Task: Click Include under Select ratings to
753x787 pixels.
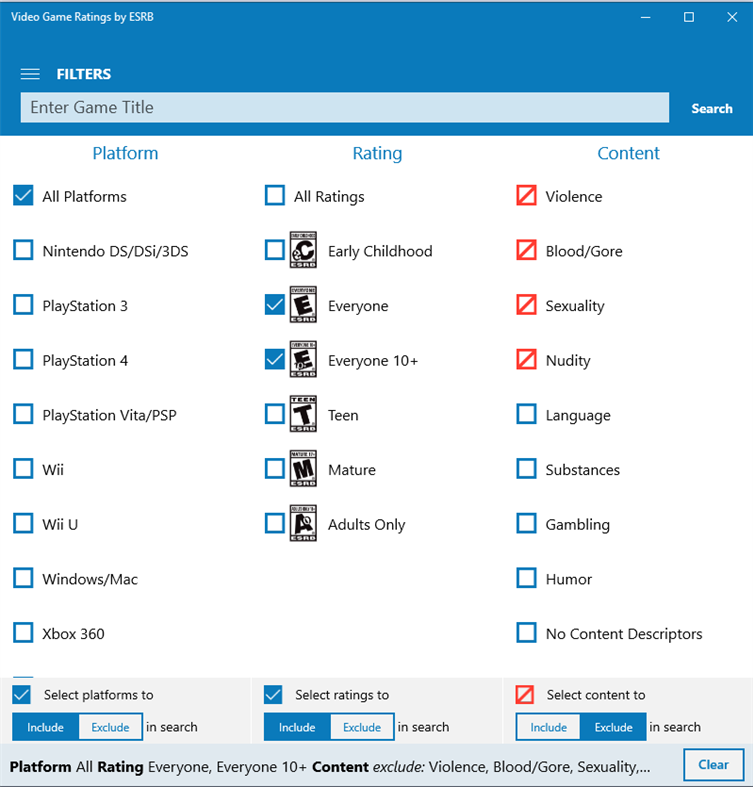Action: coord(297,727)
